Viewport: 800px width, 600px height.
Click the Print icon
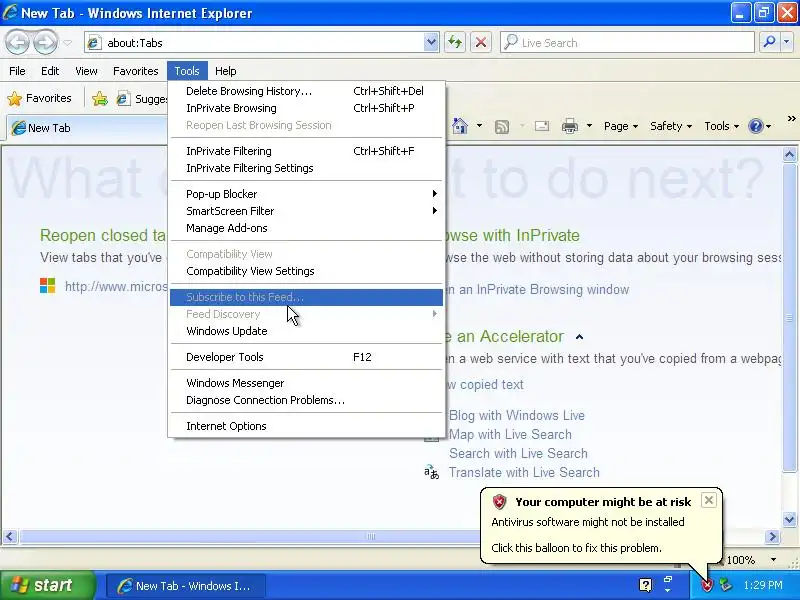[x=569, y=126]
